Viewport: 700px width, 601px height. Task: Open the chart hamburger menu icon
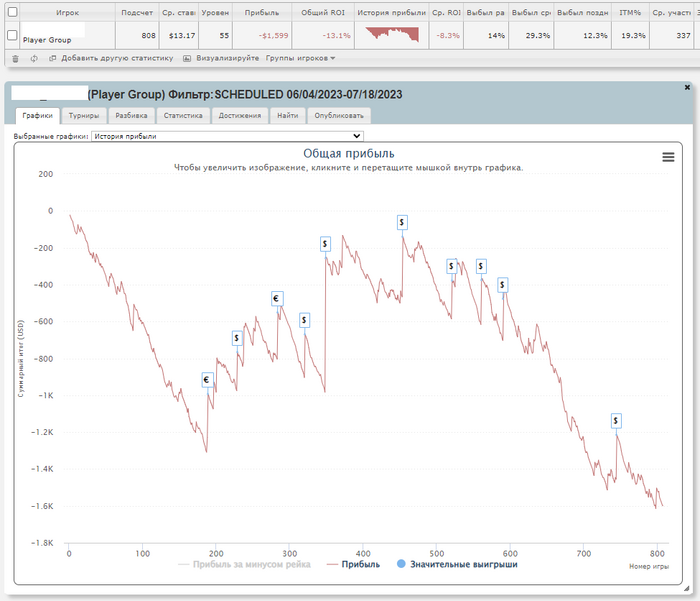coord(668,157)
